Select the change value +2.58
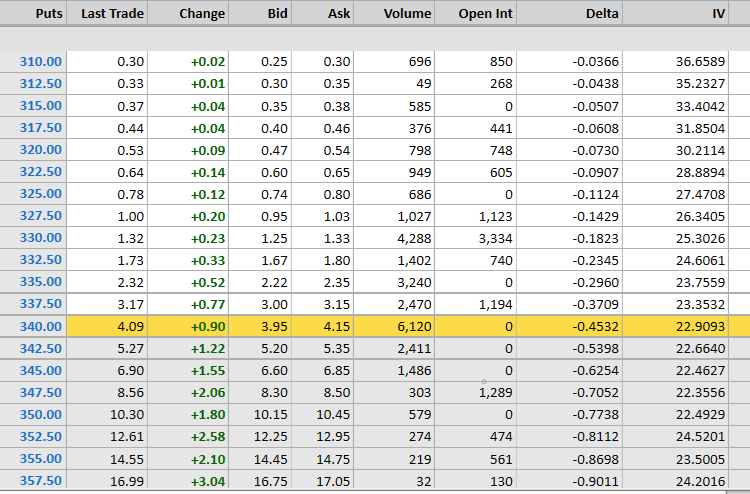This screenshot has height=494, width=750. coord(208,437)
